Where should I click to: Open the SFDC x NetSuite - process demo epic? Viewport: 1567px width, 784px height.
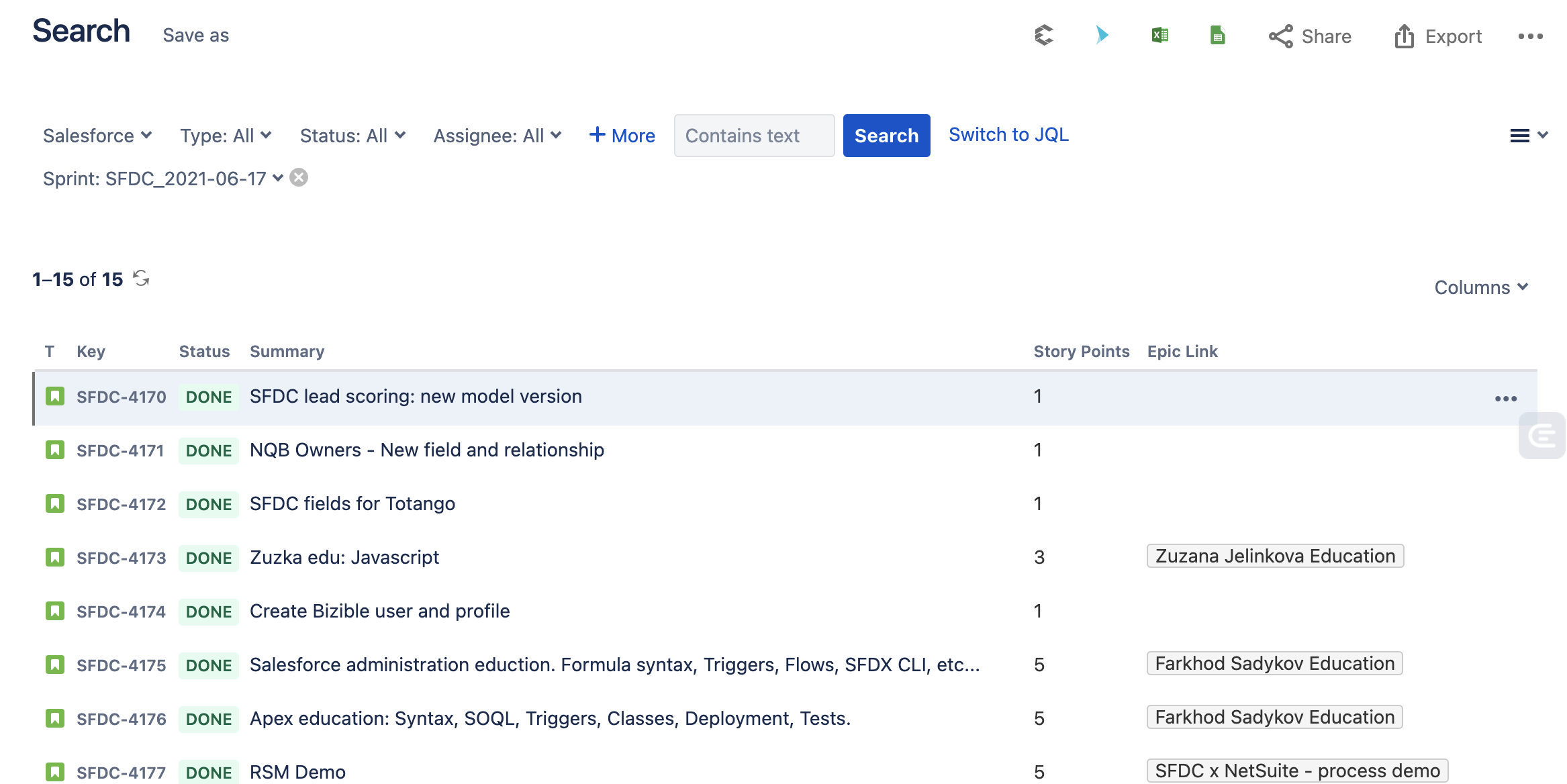click(x=1297, y=771)
